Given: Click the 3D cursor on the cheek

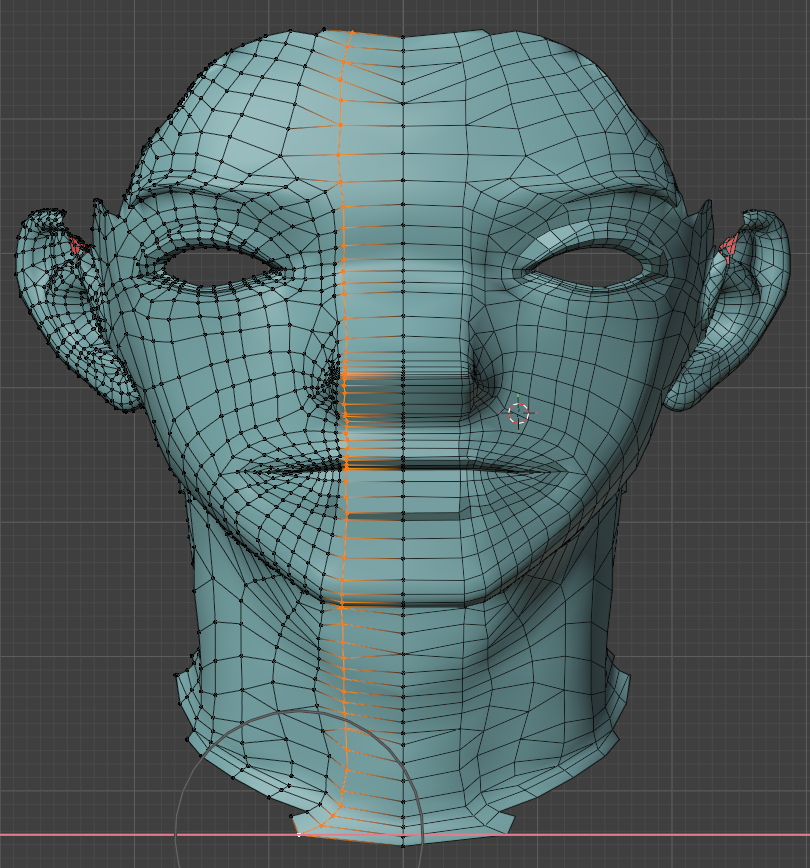Looking at the screenshot, I should (518, 413).
